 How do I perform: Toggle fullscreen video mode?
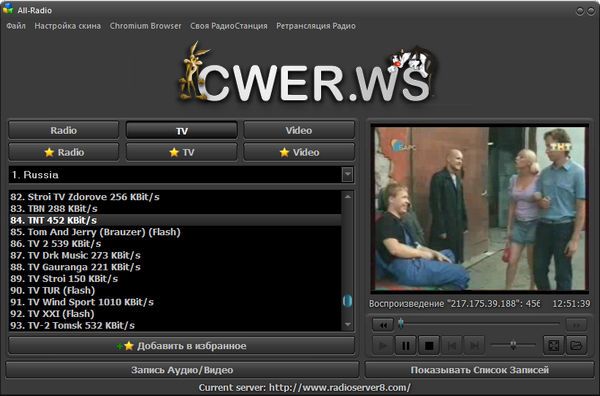pos(554,345)
